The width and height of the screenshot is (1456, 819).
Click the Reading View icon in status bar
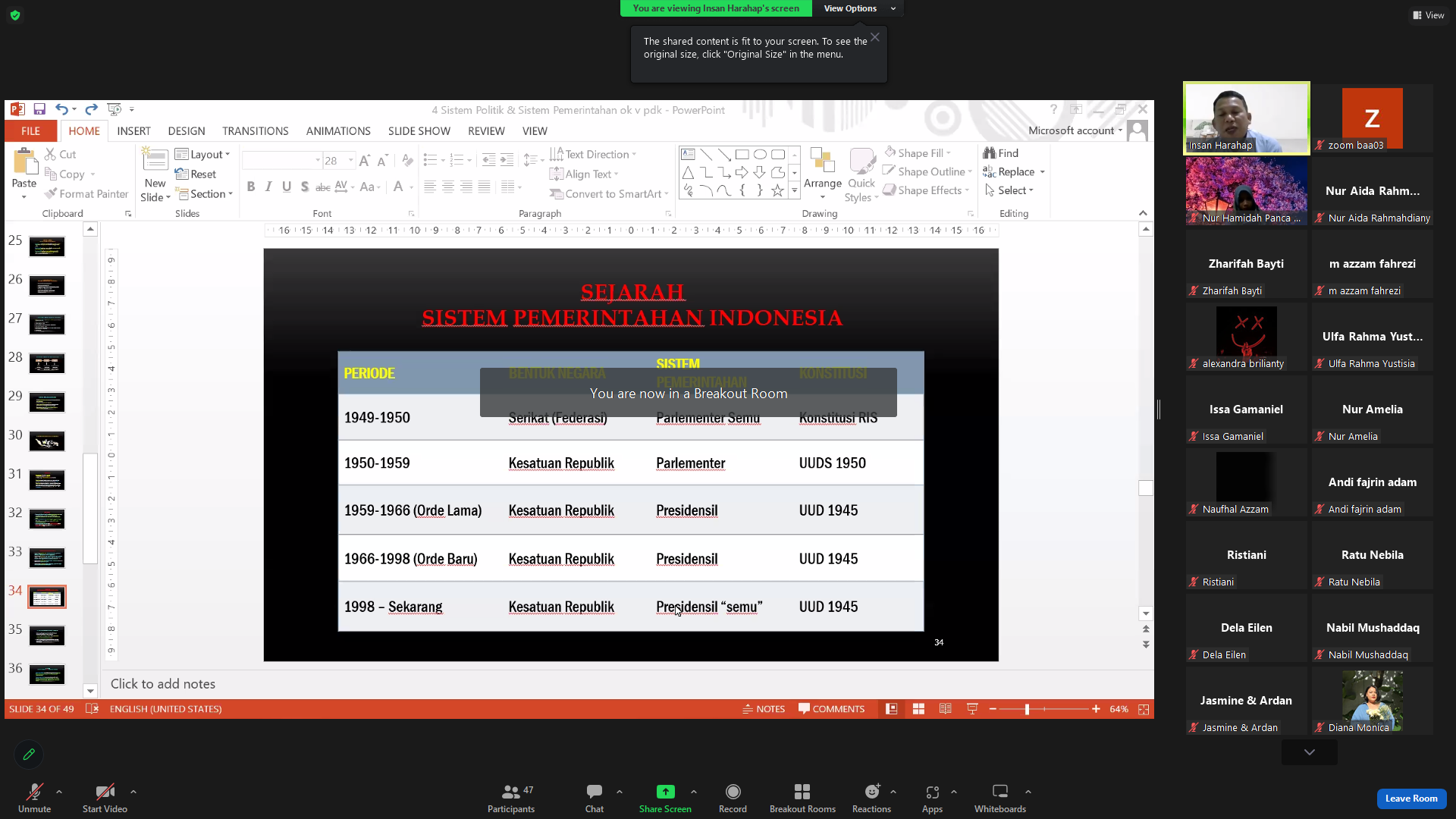coord(945,709)
